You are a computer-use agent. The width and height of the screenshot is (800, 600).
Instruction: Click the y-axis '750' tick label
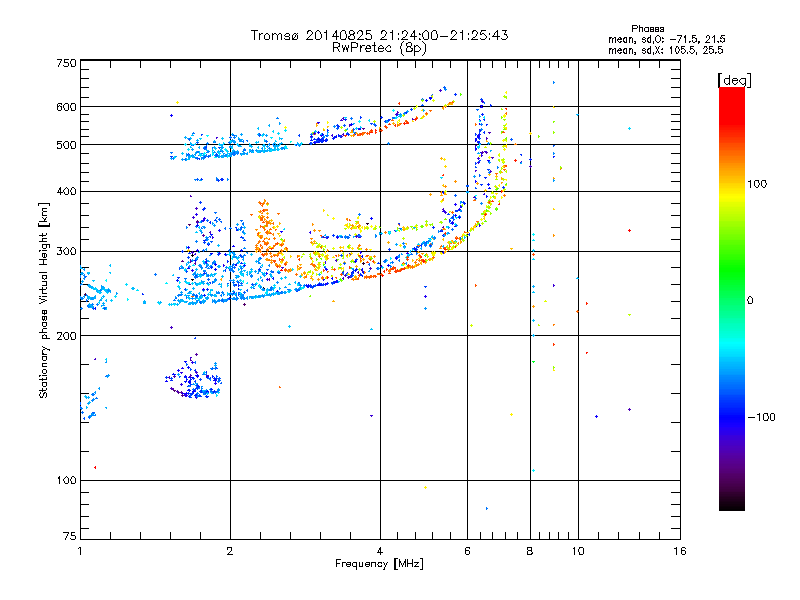pos(67,63)
